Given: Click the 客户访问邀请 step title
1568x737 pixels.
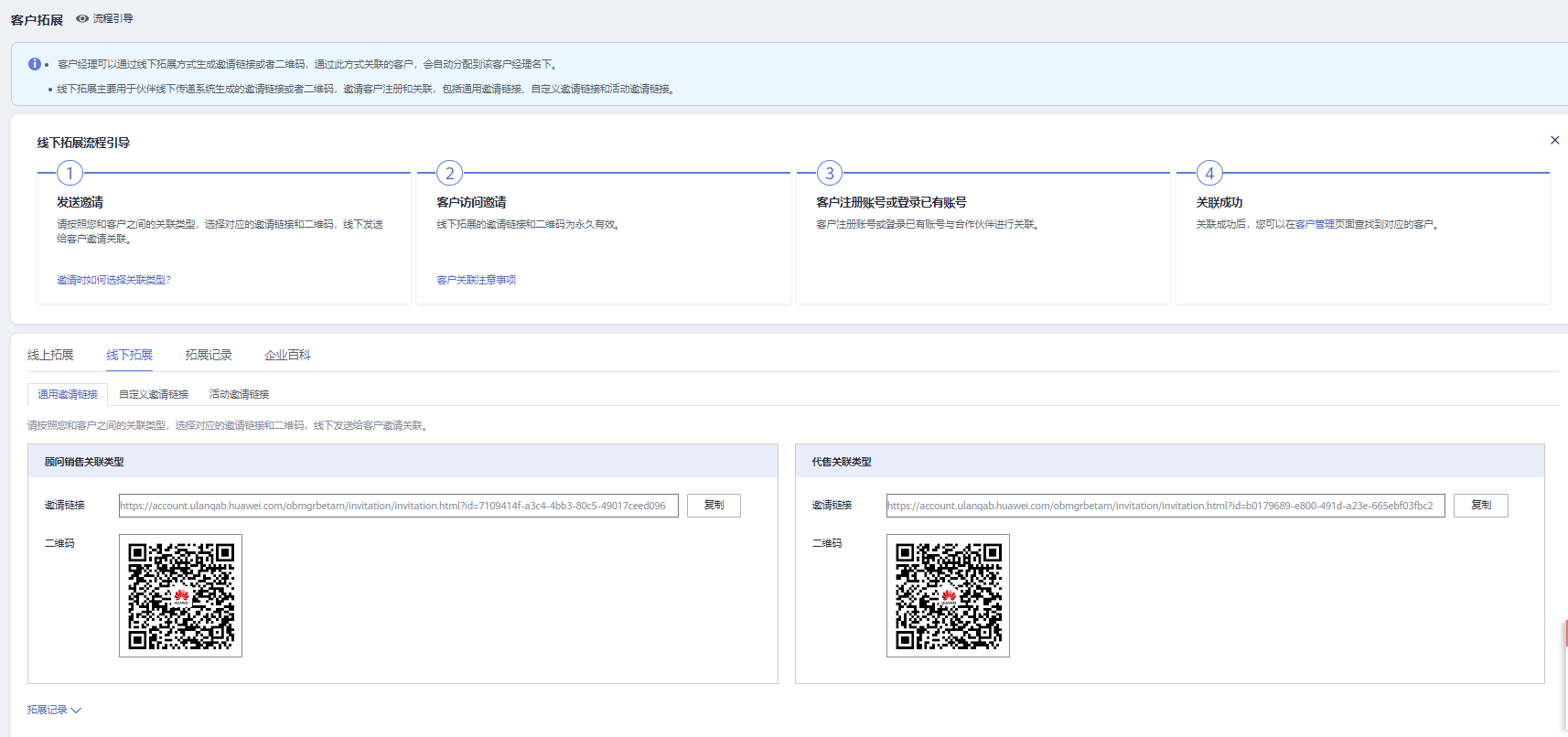Looking at the screenshot, I should (x=471, y=202).
